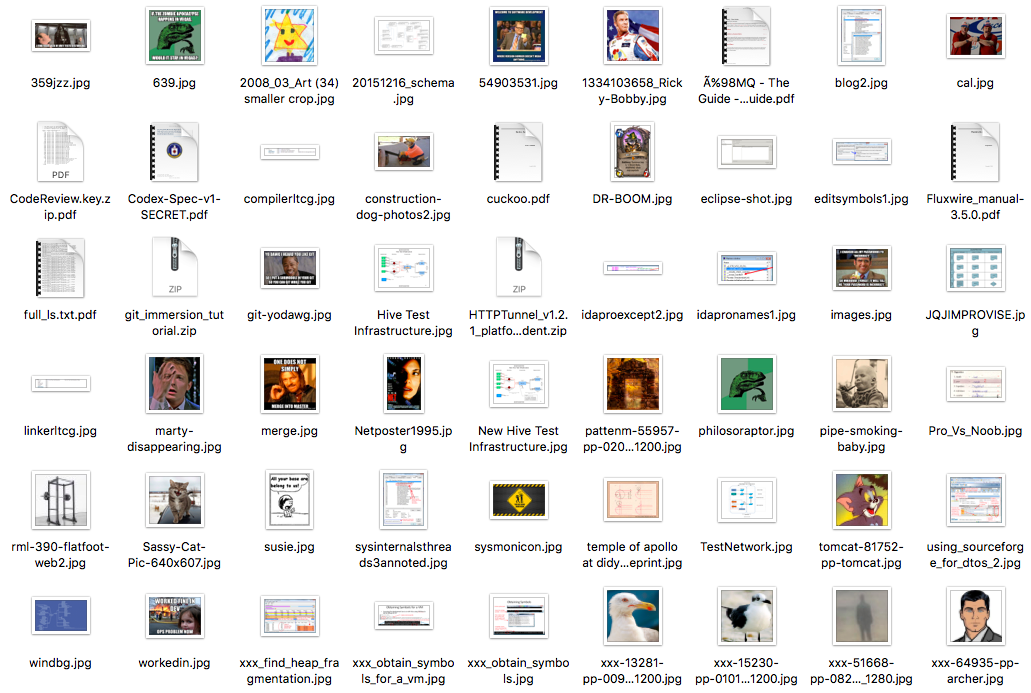Image resolution: width=1031 pixels, height=693 pixels.
Task: Select the xxx-13281 seagull head image
Action: pos(633,616)
